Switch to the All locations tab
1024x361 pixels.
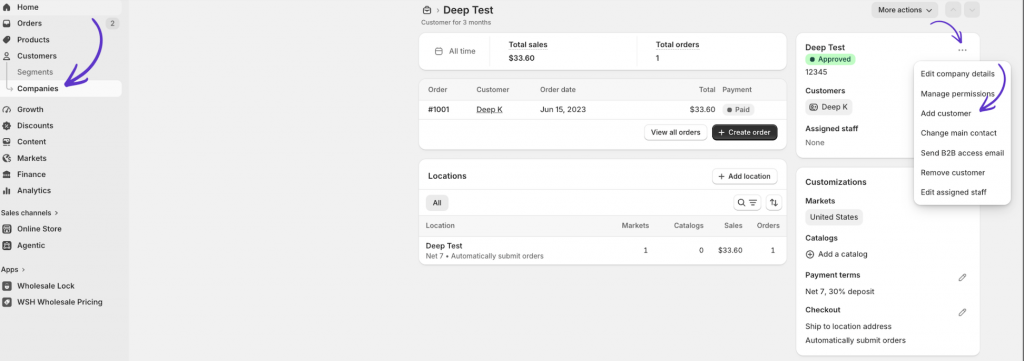click(x=437, y=203)
